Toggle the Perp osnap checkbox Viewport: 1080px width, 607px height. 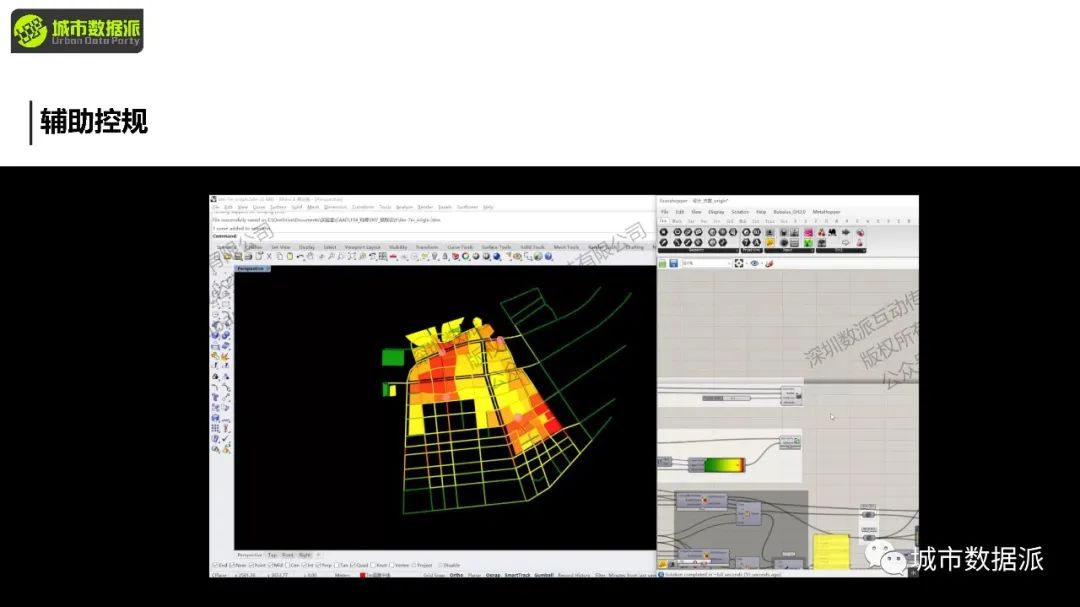pyautogui.click(x=318, y=565)
